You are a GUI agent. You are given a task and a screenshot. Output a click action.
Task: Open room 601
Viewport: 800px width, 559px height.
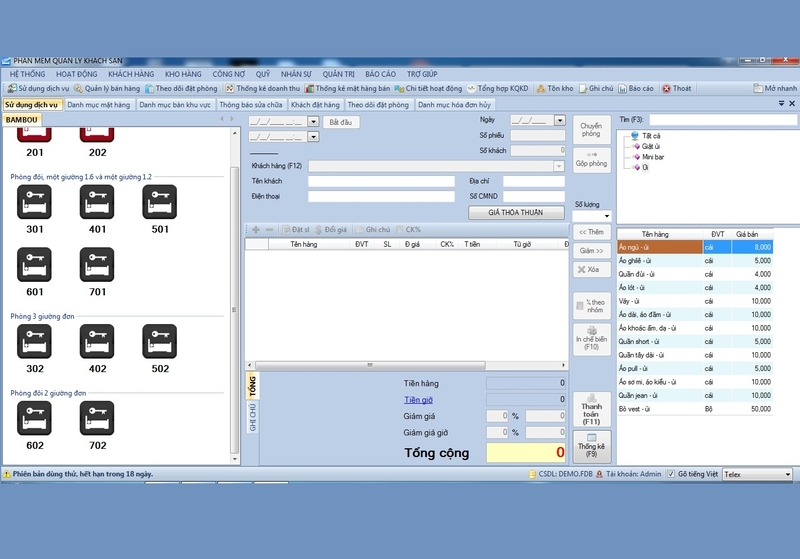point(34,265)
